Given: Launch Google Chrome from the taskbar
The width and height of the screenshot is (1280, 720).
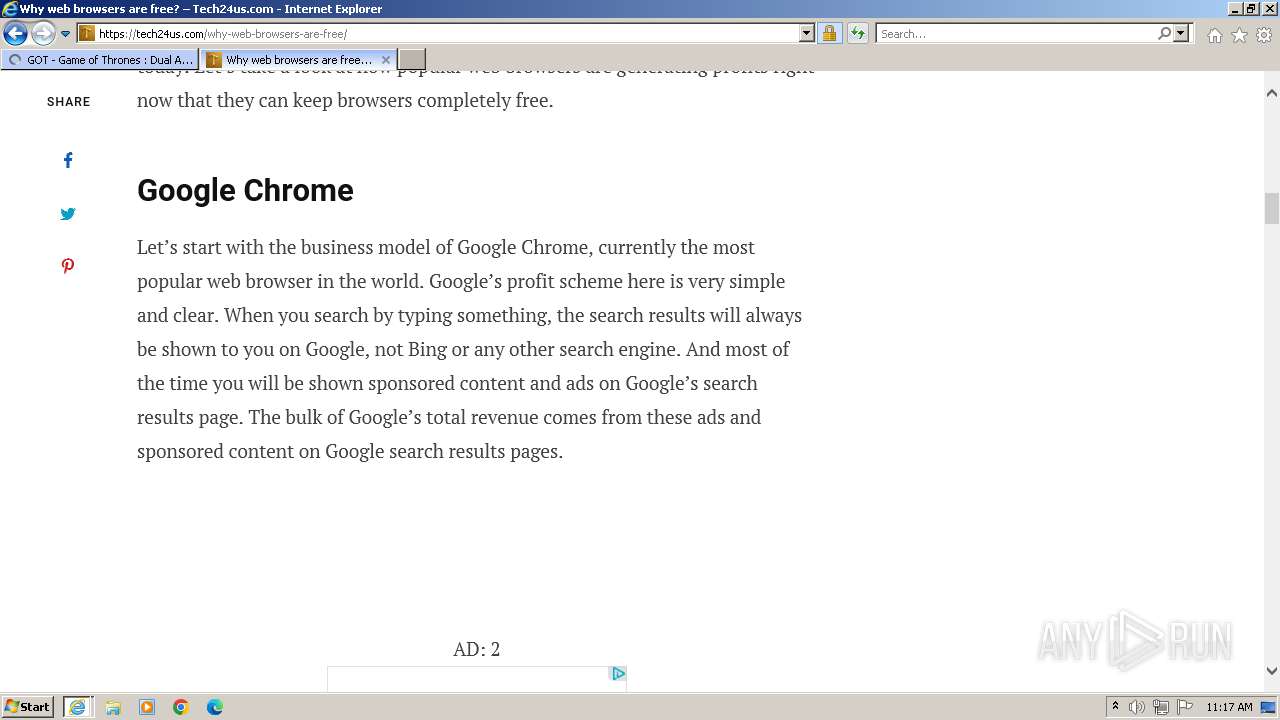Looking at the screenshot, I should (x=181, y=707).
